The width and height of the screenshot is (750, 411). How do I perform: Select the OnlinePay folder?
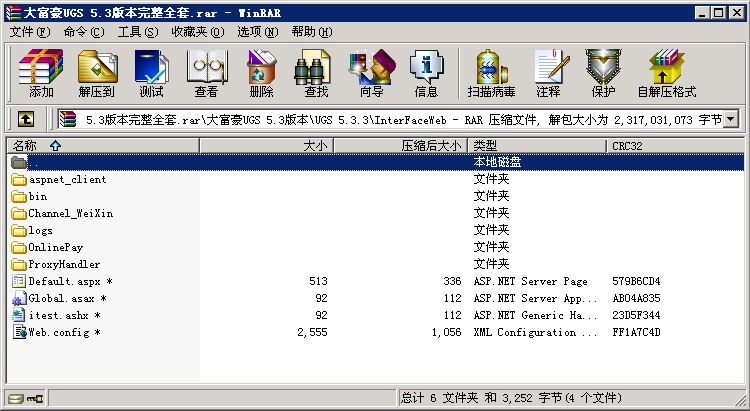pos(55,247)
